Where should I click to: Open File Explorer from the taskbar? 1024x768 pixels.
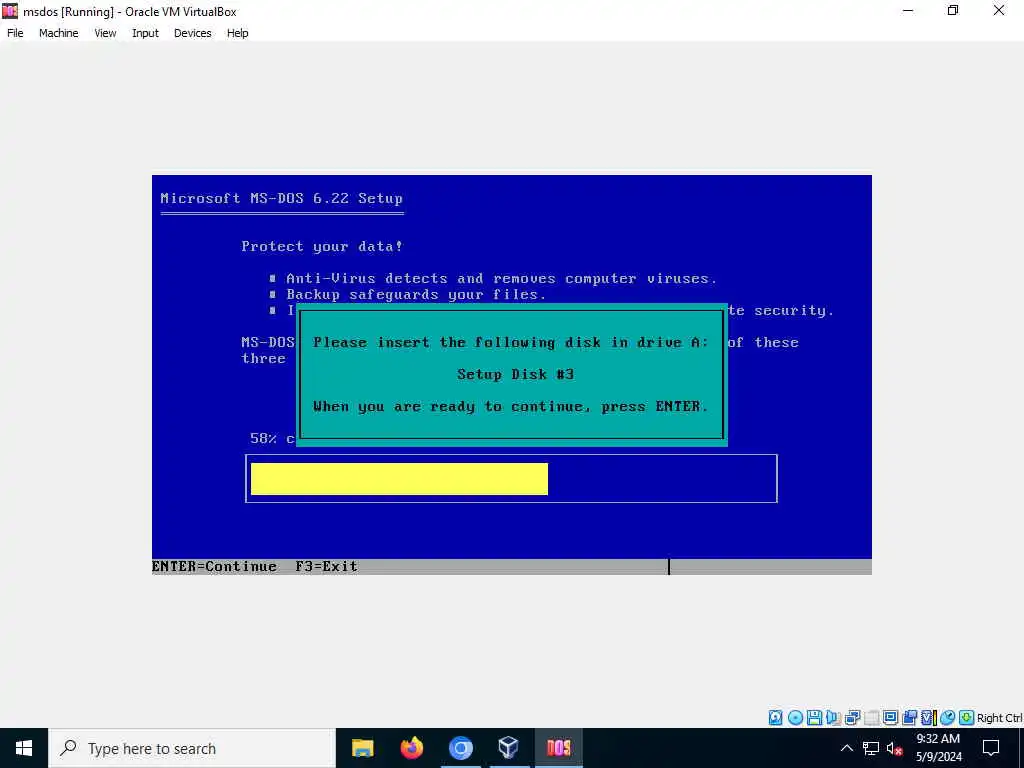[x=362, y=748]
